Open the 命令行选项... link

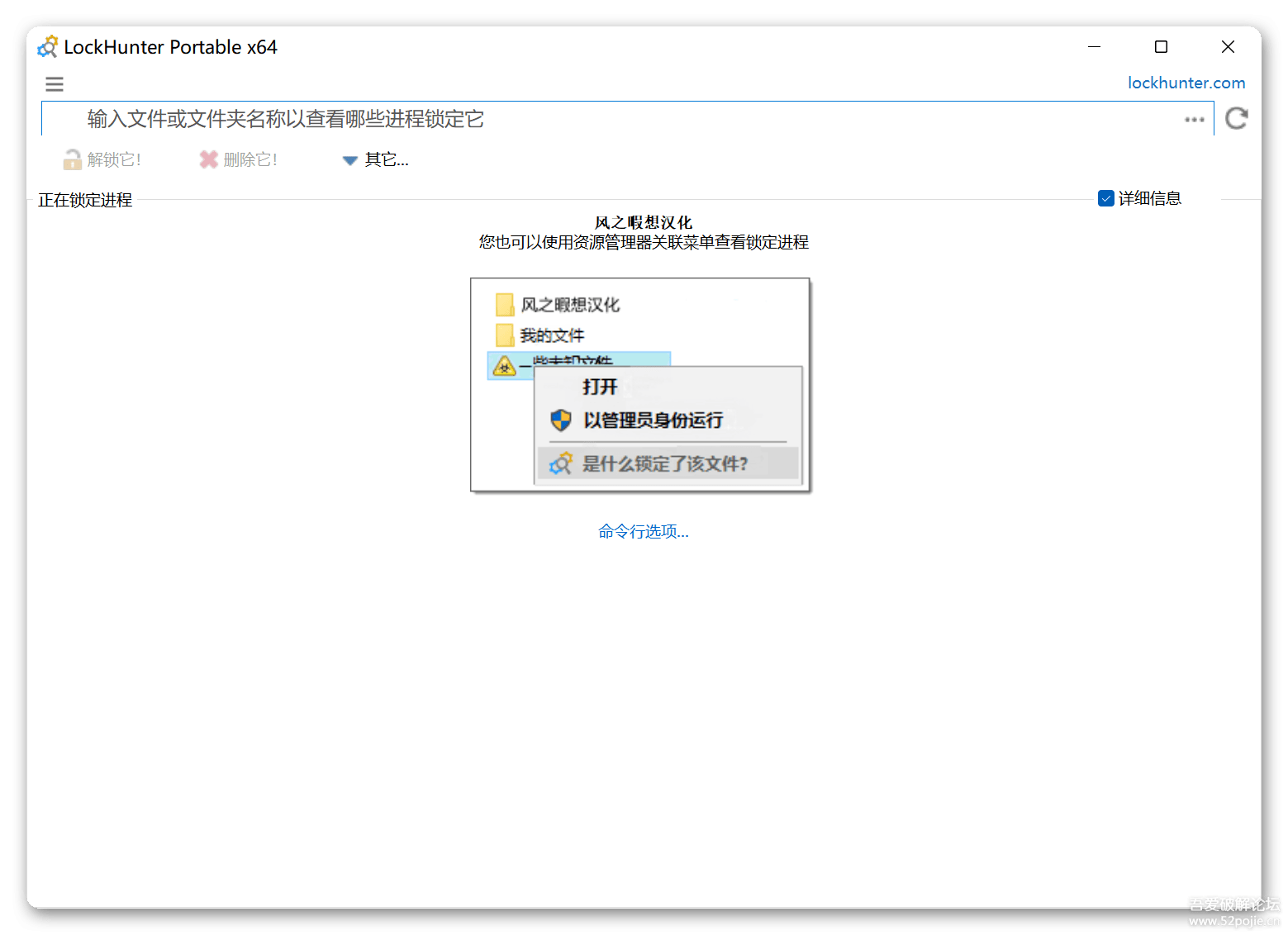tap(644, 531)
